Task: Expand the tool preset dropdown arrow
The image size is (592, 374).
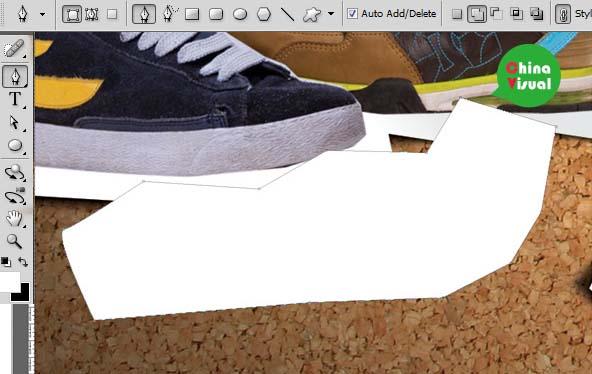Action: (42, 15)
